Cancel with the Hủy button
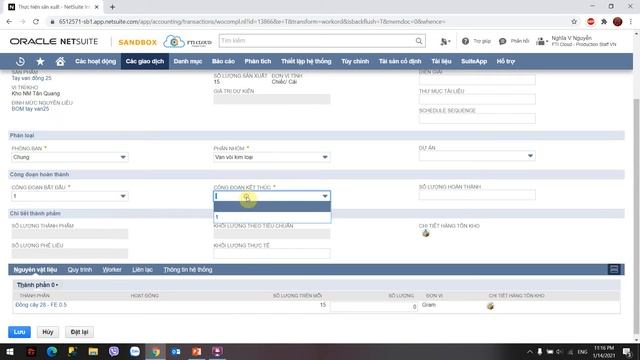 [x=48, y=332]
